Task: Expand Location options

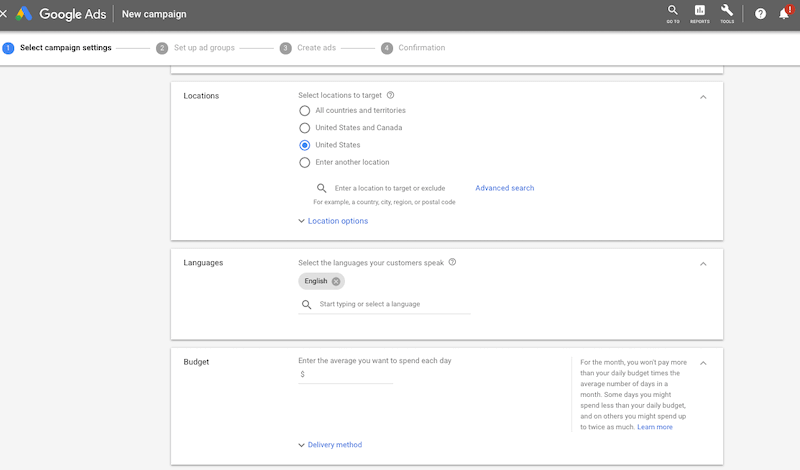Action: (333, 221)
